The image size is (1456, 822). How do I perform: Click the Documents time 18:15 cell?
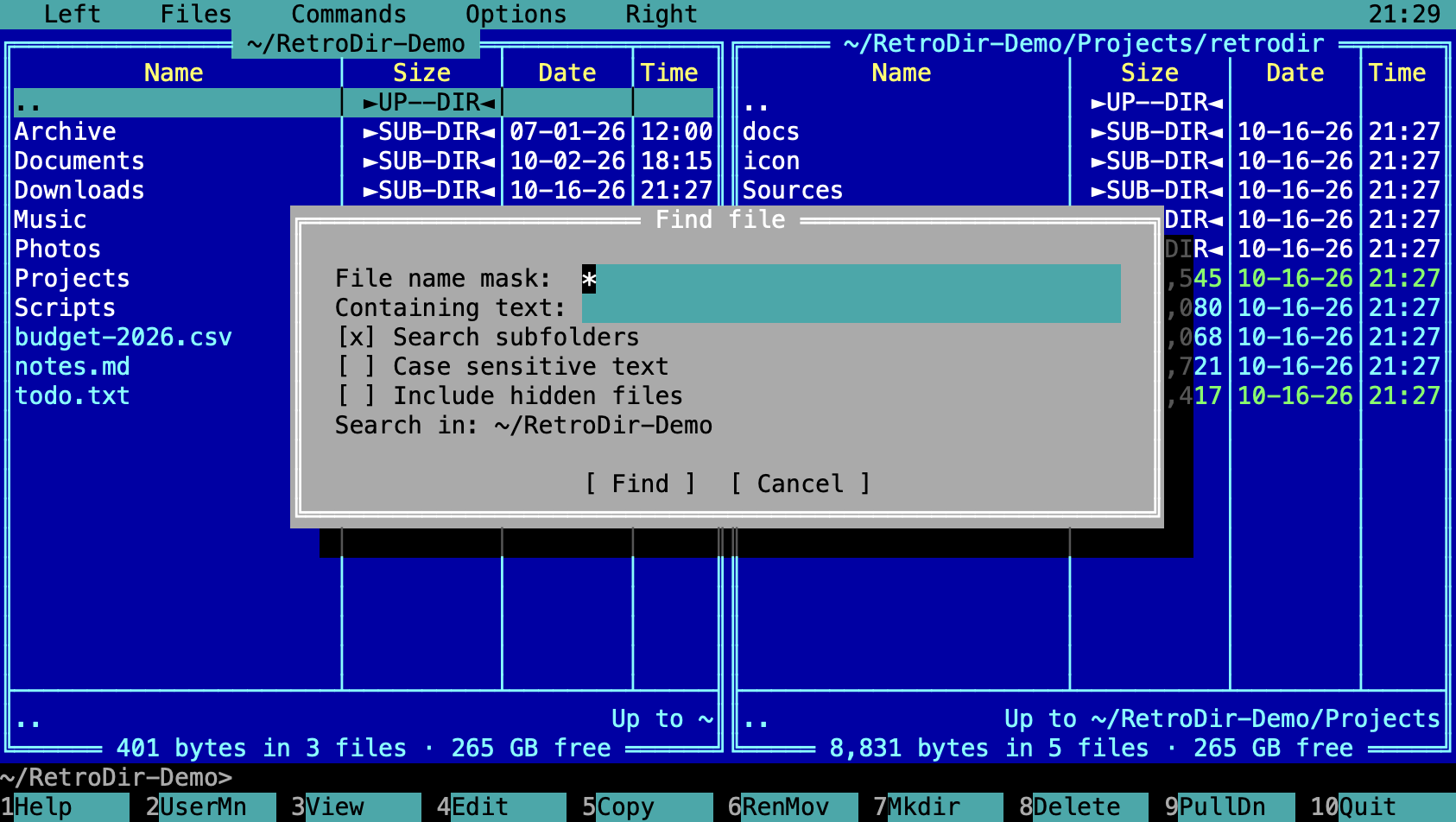676,161
